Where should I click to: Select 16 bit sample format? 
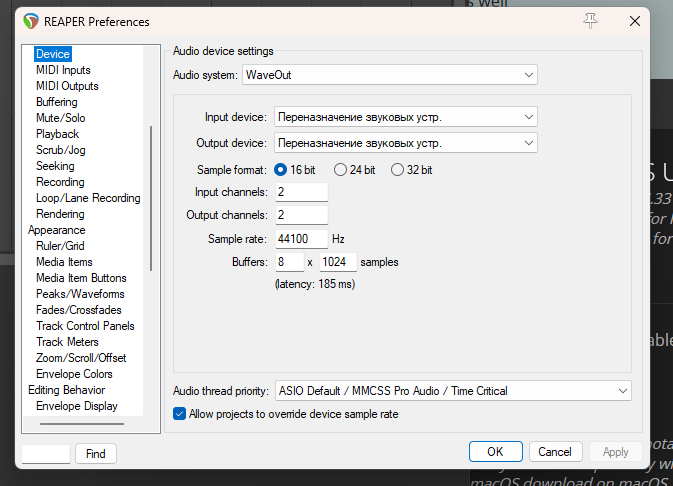pos(281,170)
